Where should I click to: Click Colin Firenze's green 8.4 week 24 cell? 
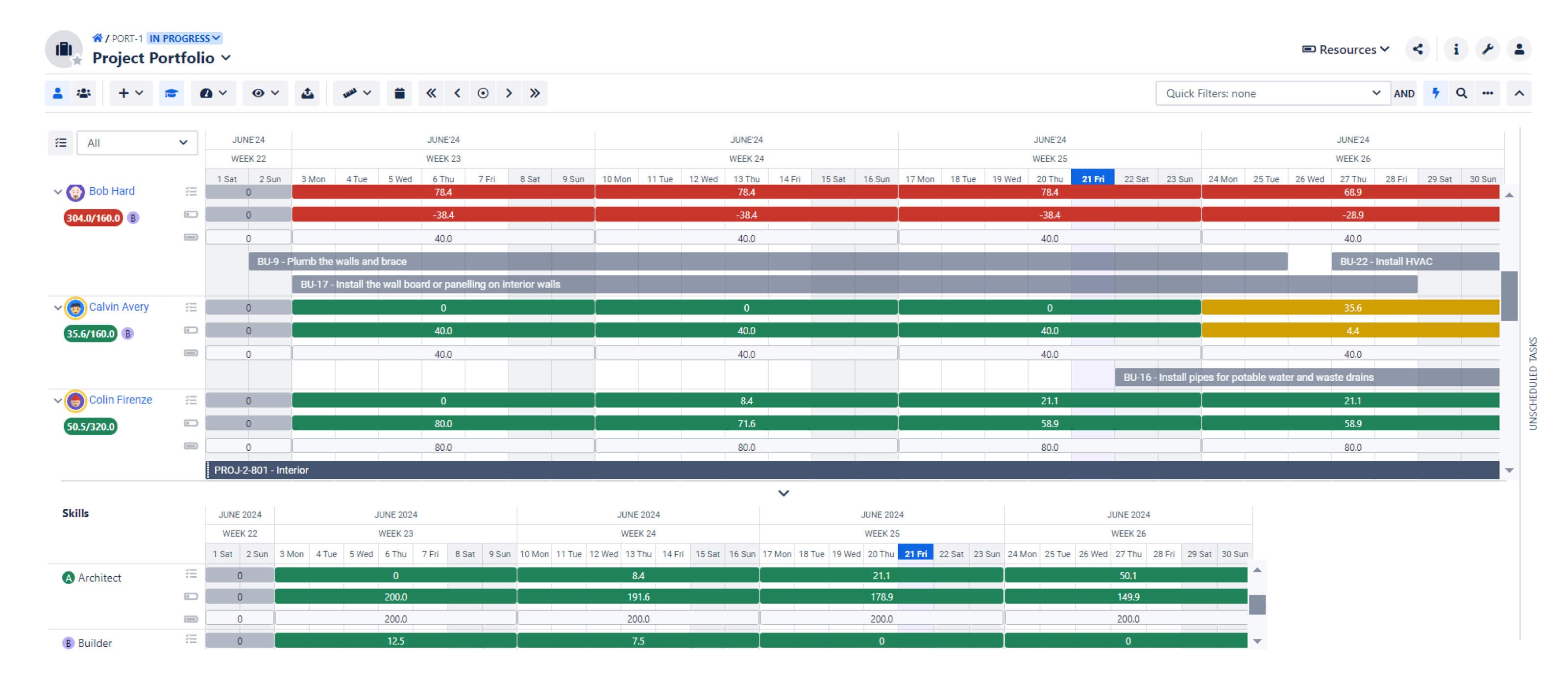point(746,400)
